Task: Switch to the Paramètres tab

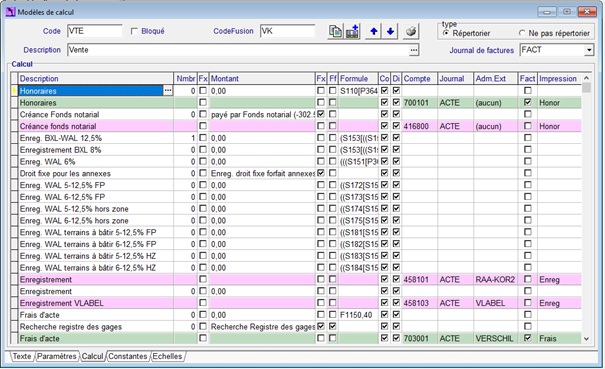Action: [x=57, y=356]
